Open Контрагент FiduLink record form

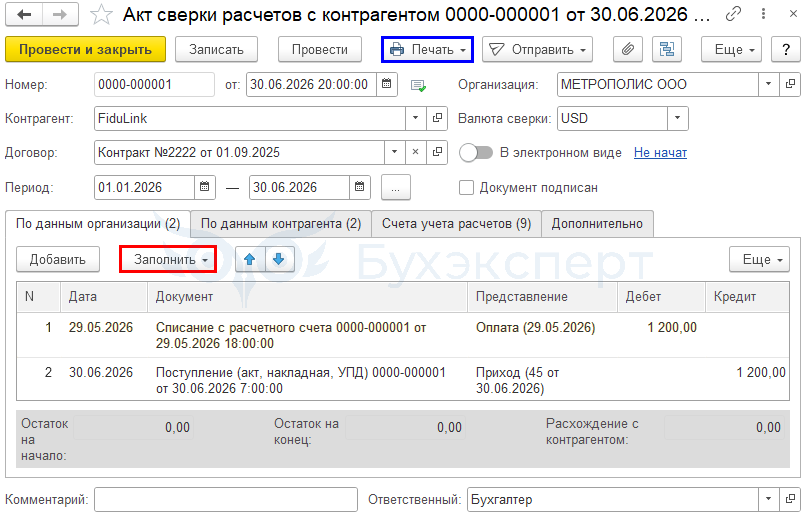coord(437,118)
